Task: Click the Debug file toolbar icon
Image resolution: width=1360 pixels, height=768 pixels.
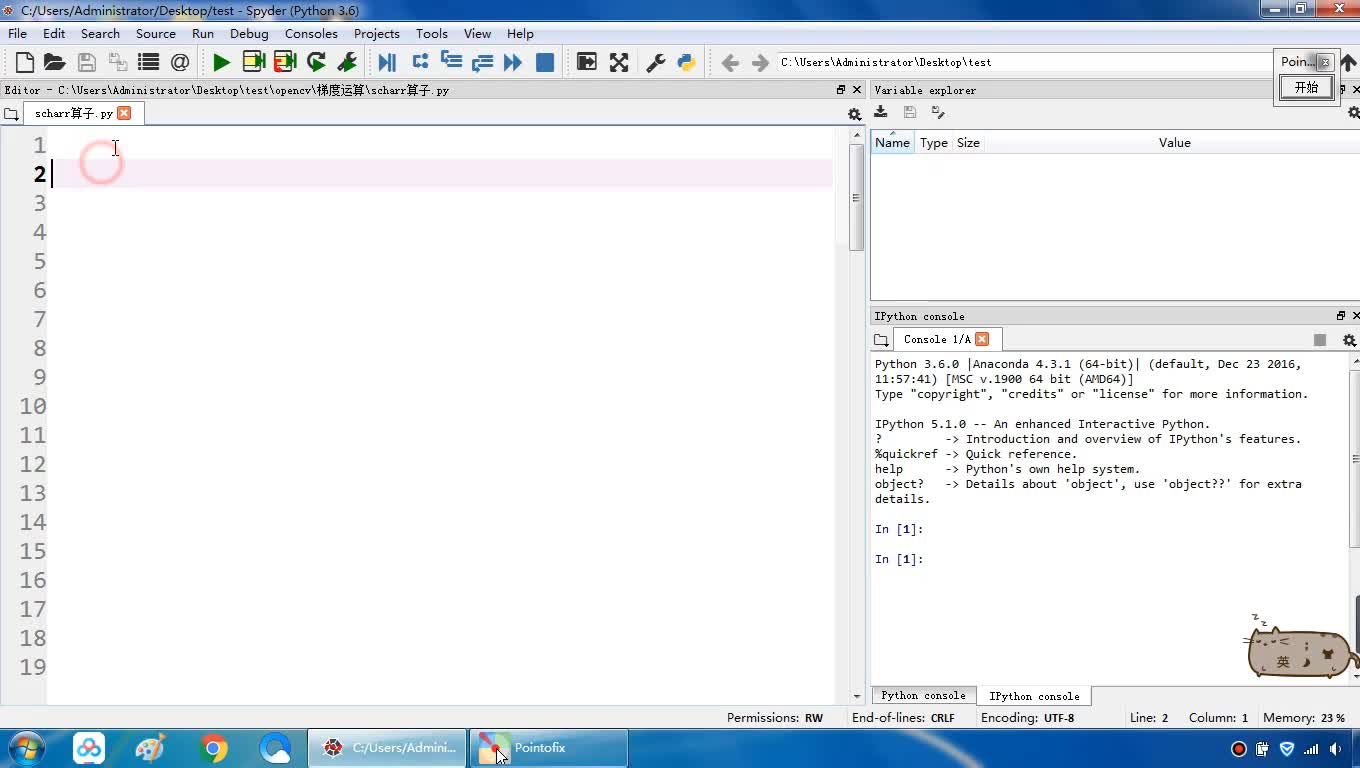Action: tap(387, 62)
